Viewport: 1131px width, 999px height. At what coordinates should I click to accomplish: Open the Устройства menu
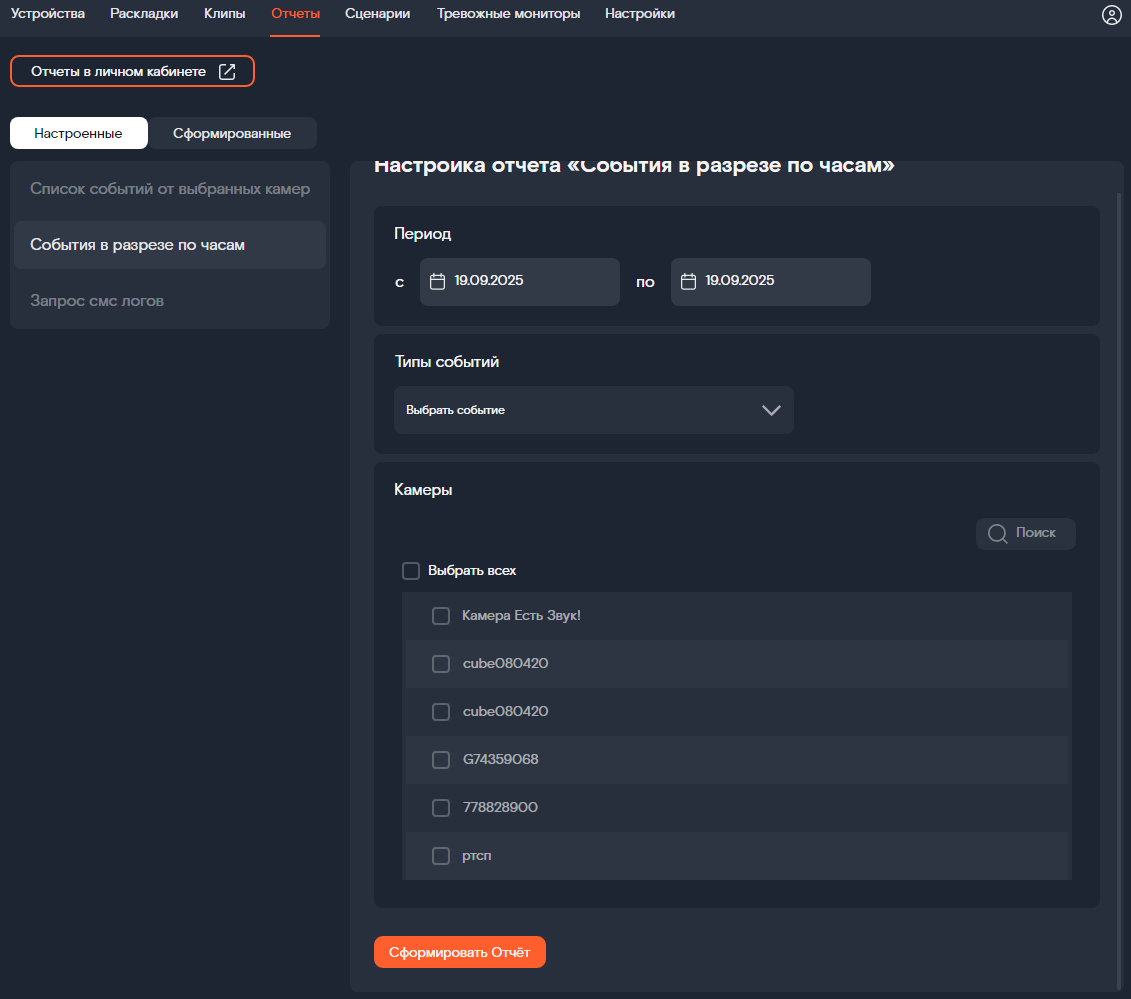[48, 14]
